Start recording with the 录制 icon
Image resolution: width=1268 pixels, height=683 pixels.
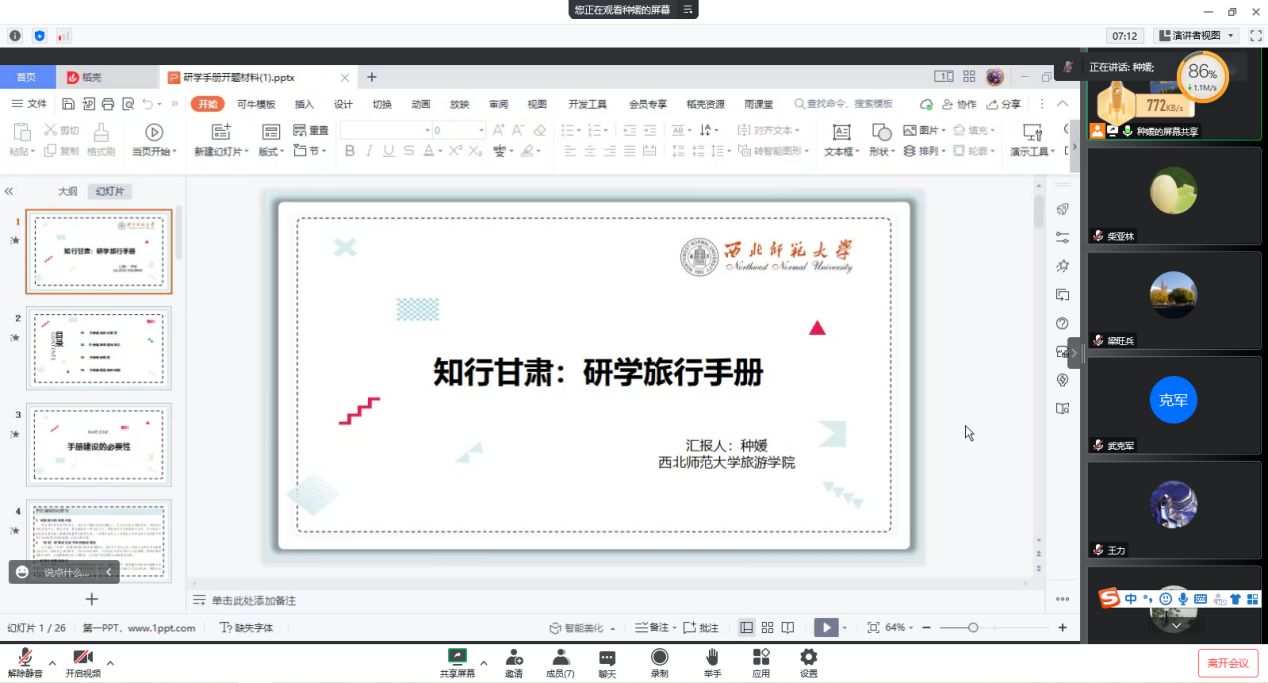[659, 657]
